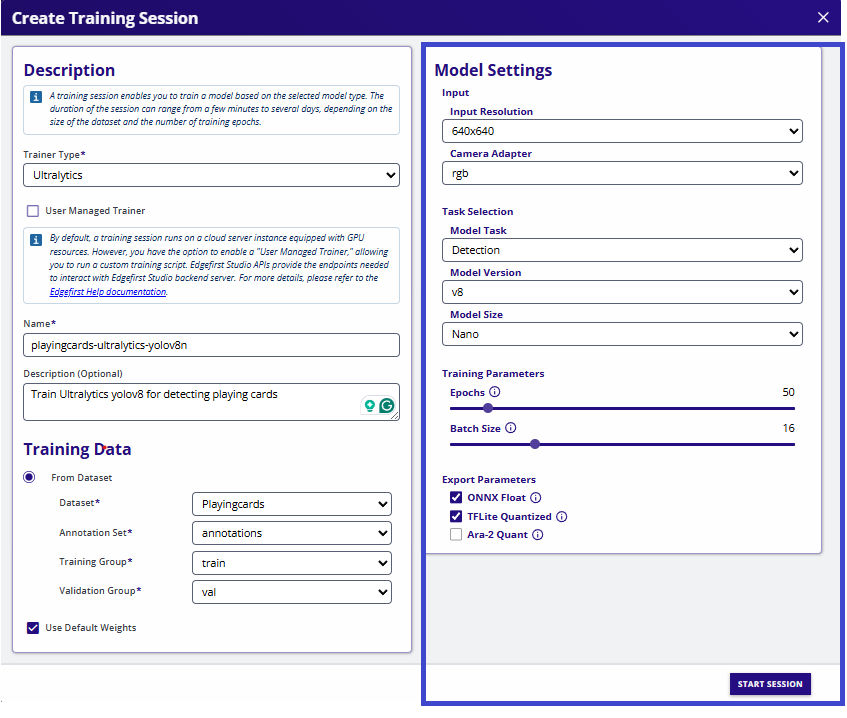Image resolution: width=847 pixels, height=718 pixels.
Task: Click the info icon in the User Managed Trainer notice
Action: click(x=37, y=240)
